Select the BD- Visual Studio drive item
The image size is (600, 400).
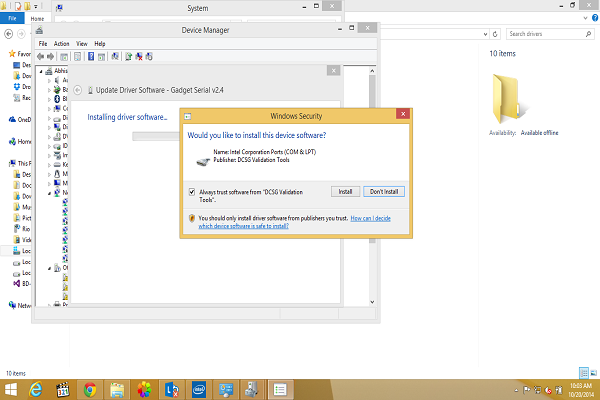(x=22, y=284)
